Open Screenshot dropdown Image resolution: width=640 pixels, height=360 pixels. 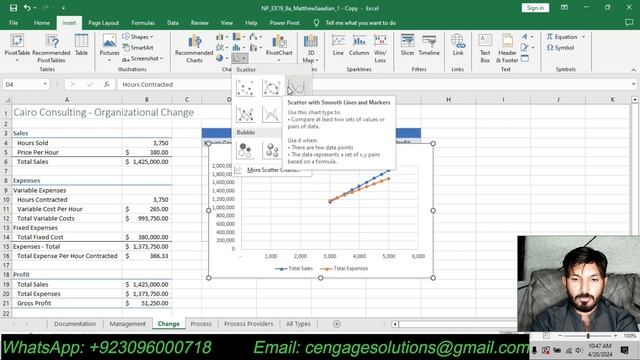pyautogui.click(x=142, y=59)
